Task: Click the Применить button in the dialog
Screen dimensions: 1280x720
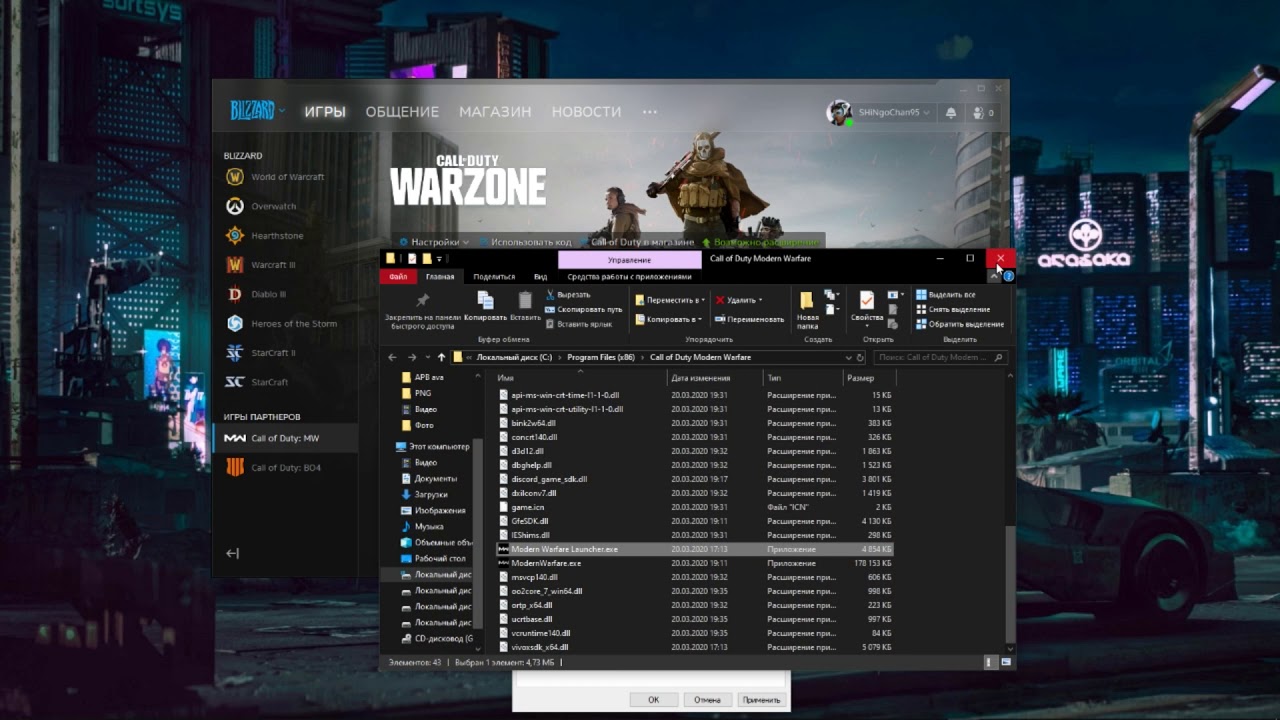Action: pyautogui.click(x=761, y=700)
